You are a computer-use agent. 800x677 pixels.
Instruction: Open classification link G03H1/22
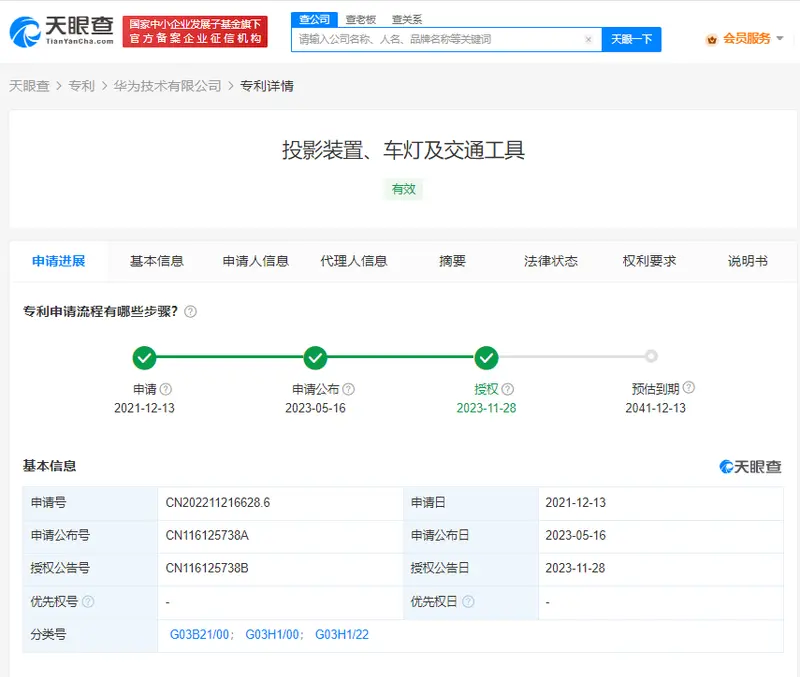342,634
